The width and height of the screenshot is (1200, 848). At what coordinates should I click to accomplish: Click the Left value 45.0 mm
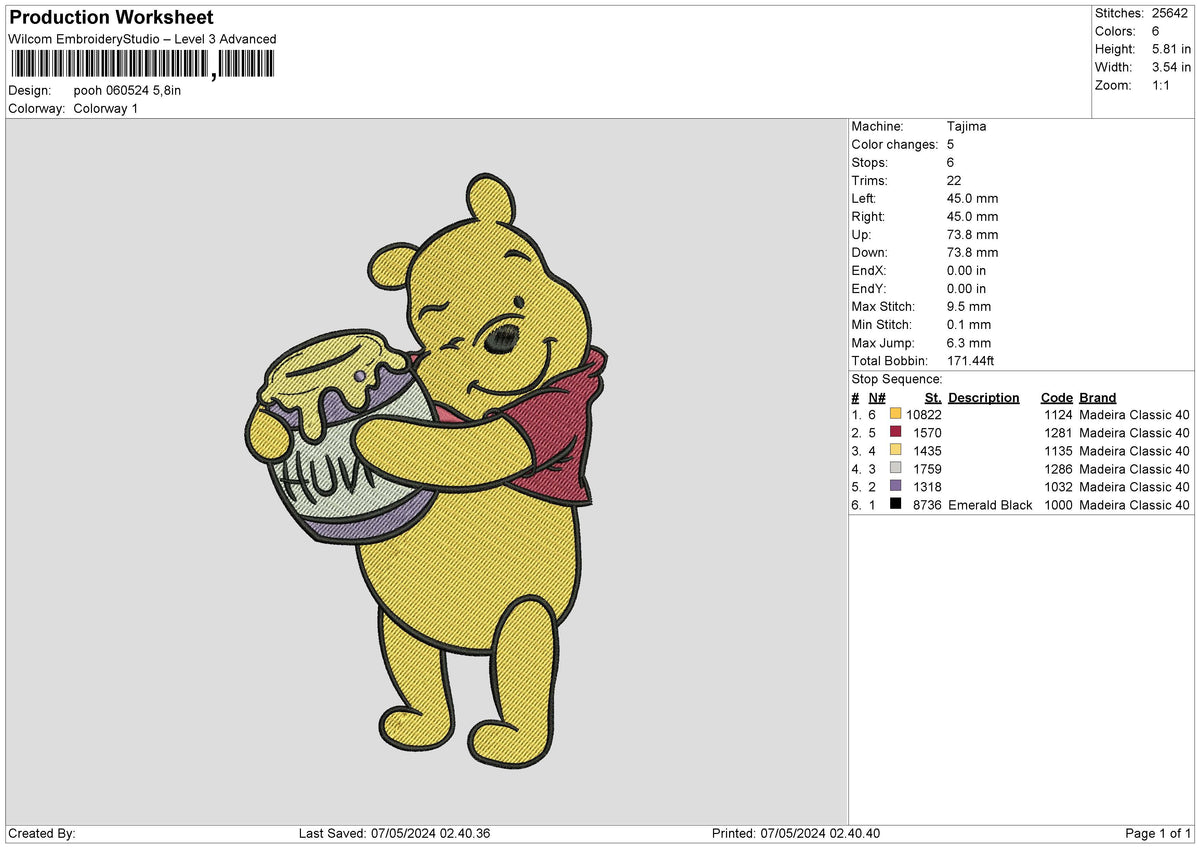pyautogui.click(x=972, y=199)
